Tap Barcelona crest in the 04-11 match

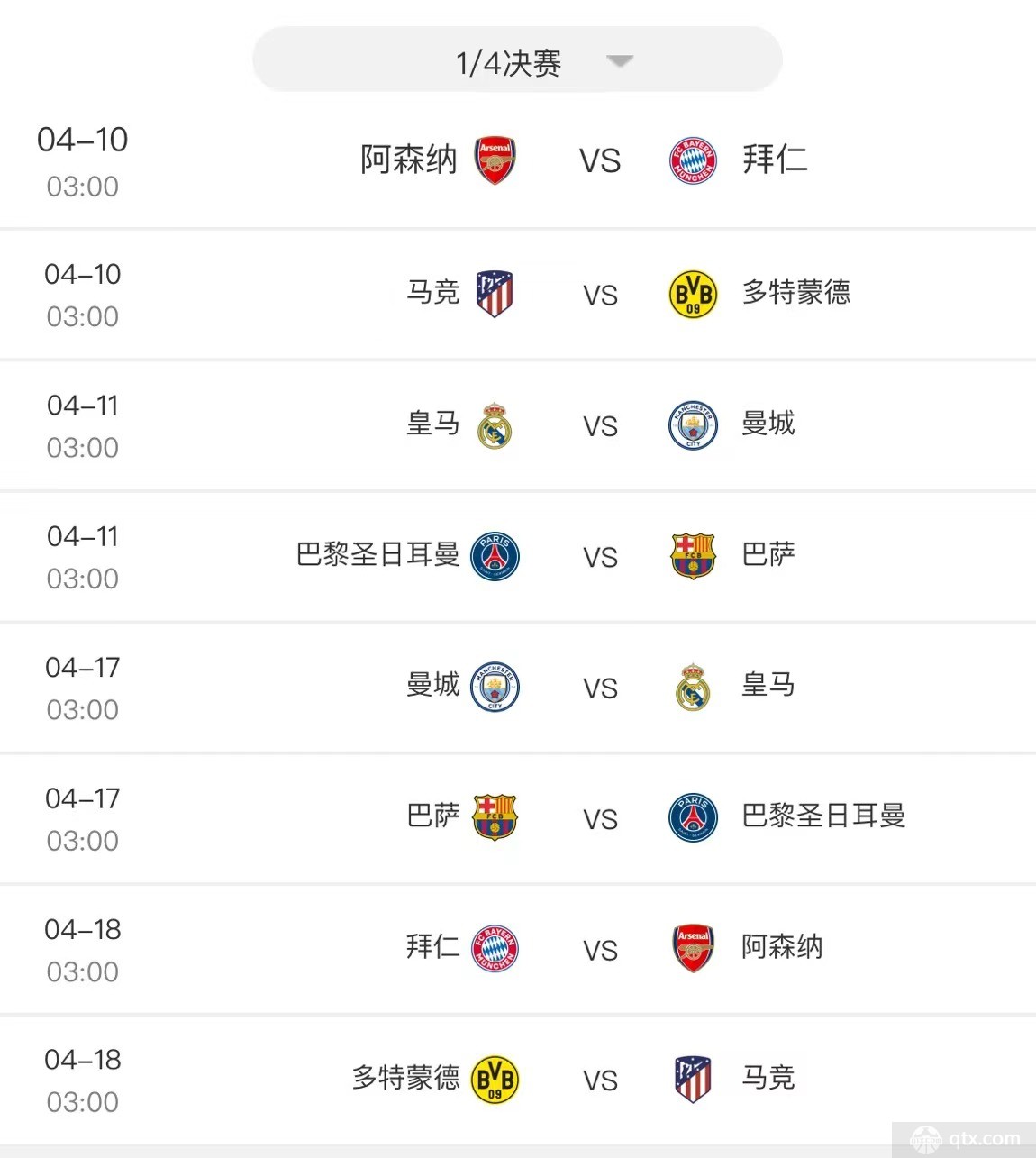693,555
